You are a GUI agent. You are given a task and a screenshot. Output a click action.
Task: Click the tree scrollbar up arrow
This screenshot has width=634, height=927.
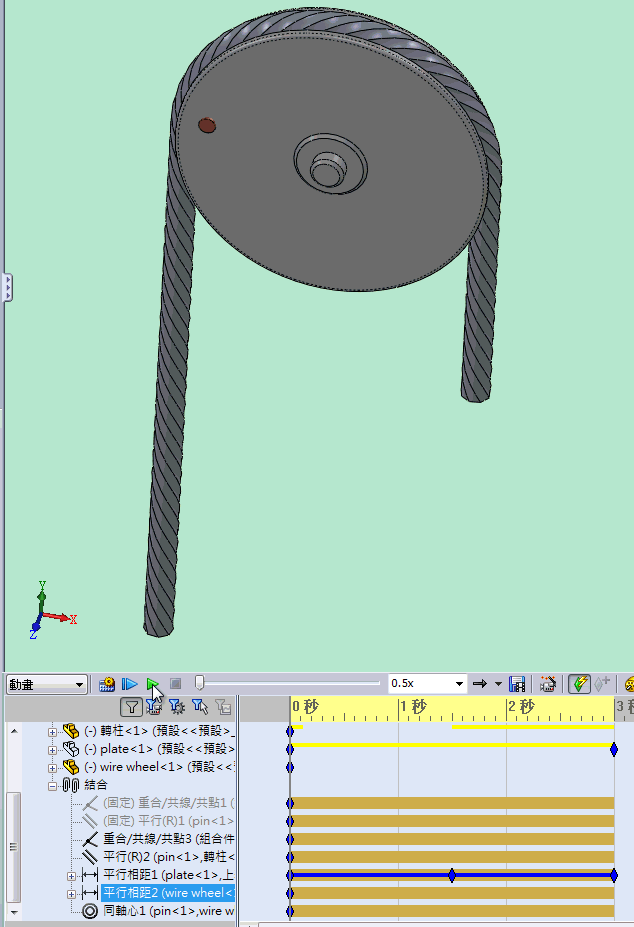click(x=14, y=731)
